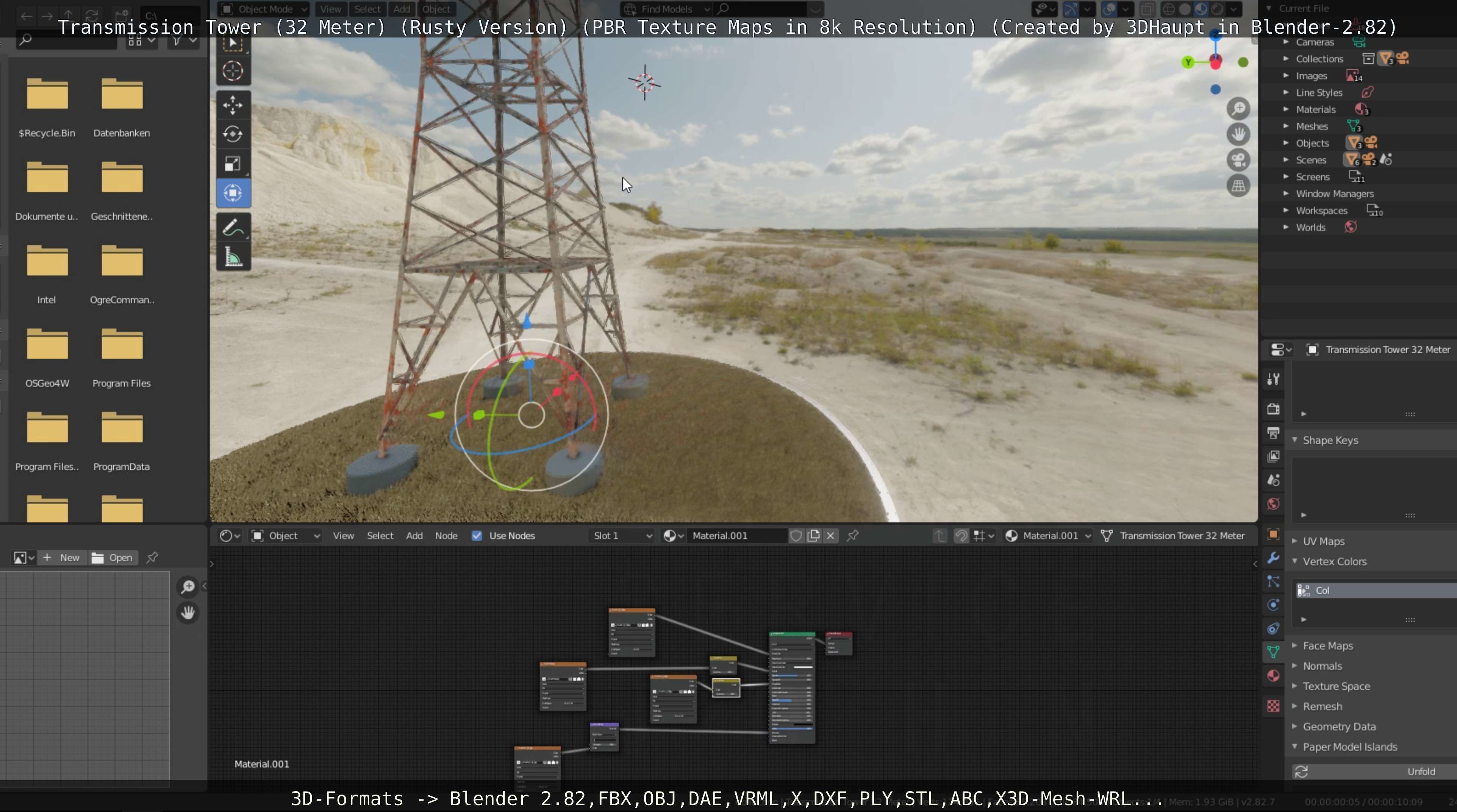Click the viewport zoom magnifier icon
The image size is (1457, 812).
(x=1238, y=109)
